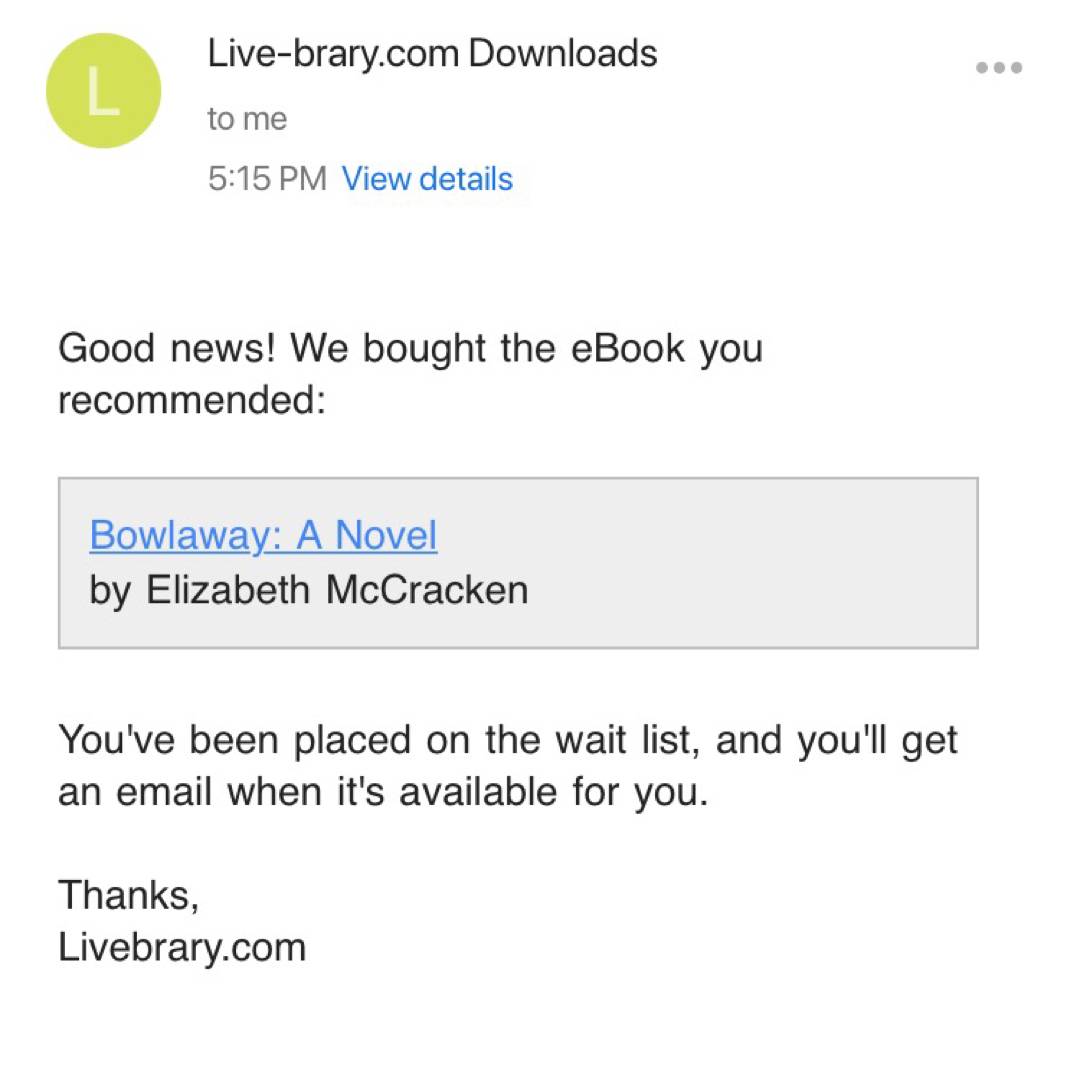Click the word "recommended:" in the message

click(192, 400)
